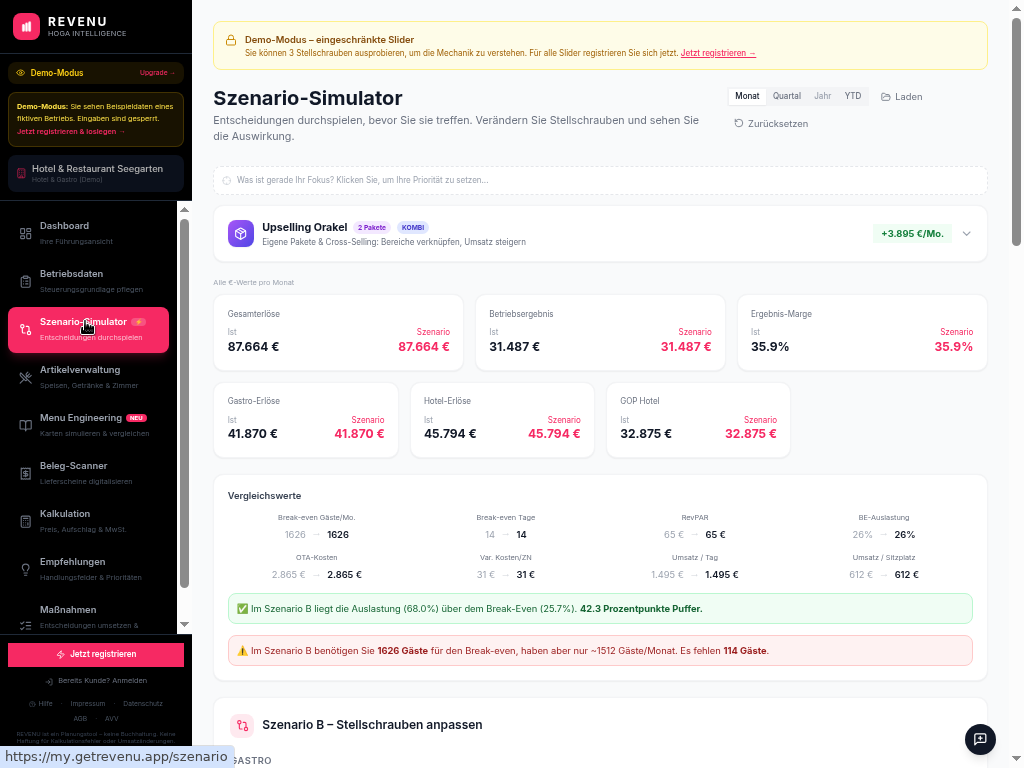1024x768 pixels.
Task: Open the Kalkulation calculator icon
Action: click(26, 521)
